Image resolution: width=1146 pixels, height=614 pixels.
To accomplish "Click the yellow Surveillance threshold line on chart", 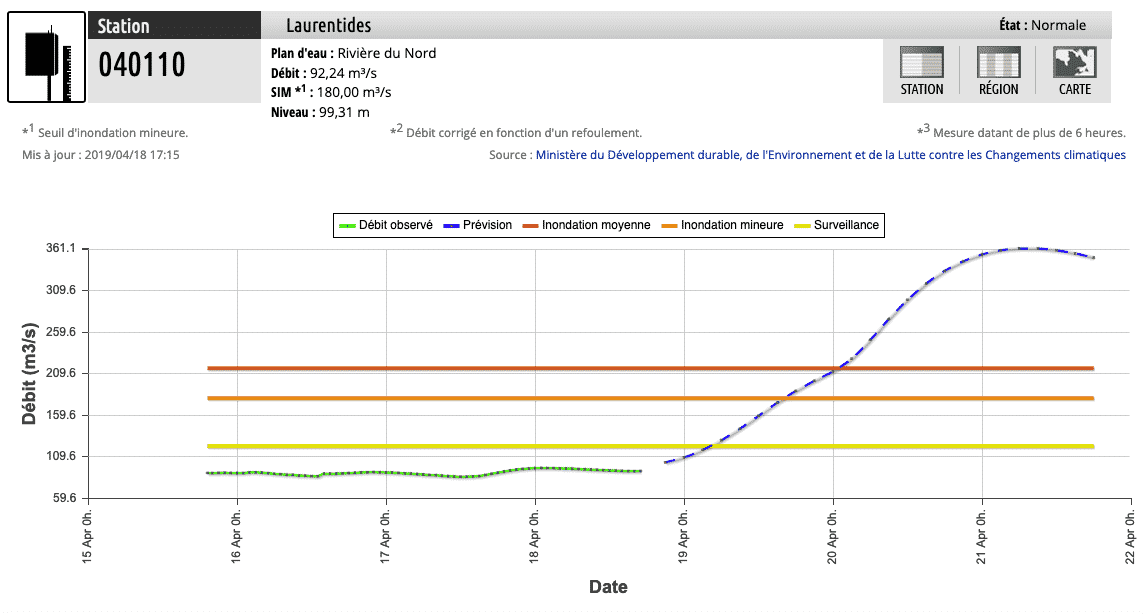I will (x=500, y=446).
